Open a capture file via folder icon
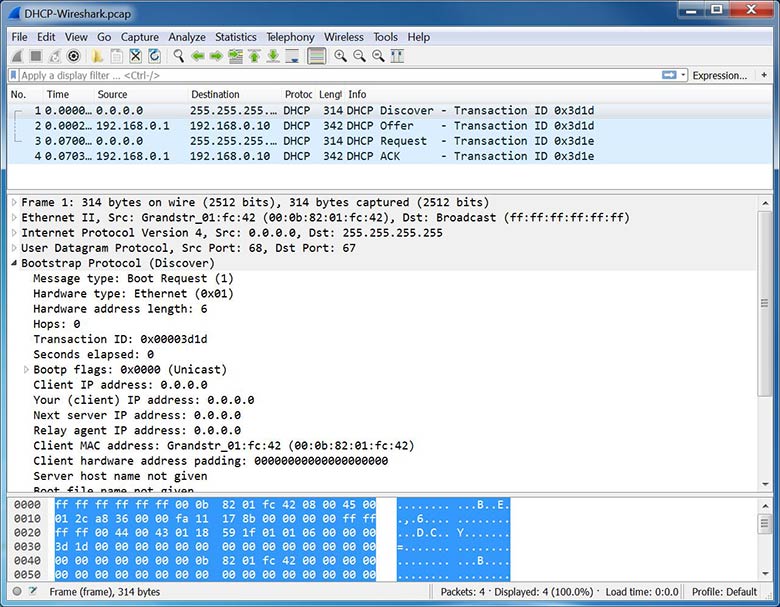Image resolution: width=780 pixels, height=607 pixels. tap(98, 56)
